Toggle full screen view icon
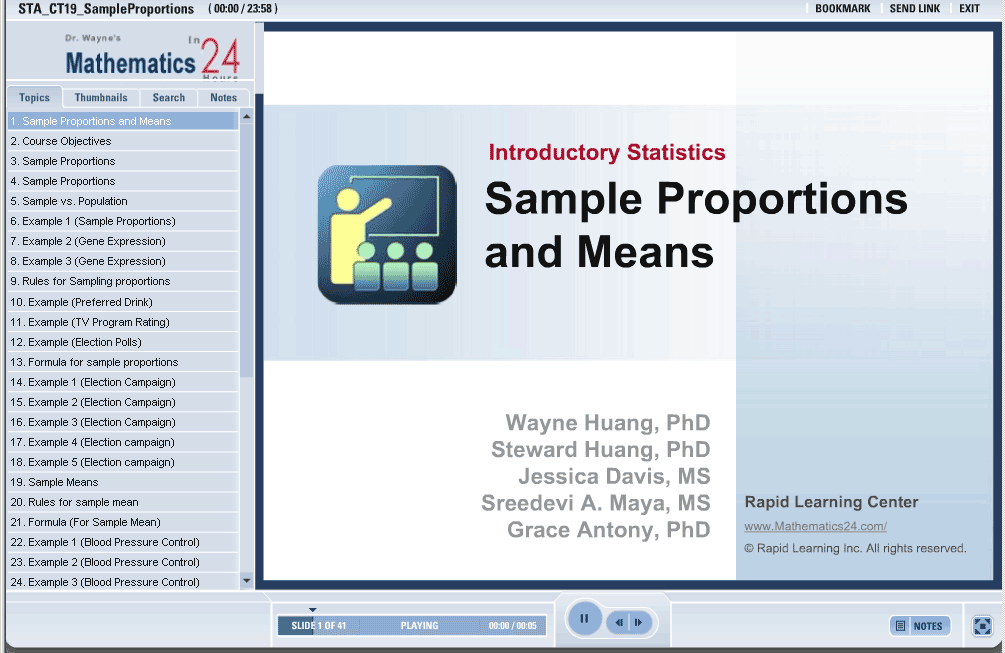 (x=982, y=626)
